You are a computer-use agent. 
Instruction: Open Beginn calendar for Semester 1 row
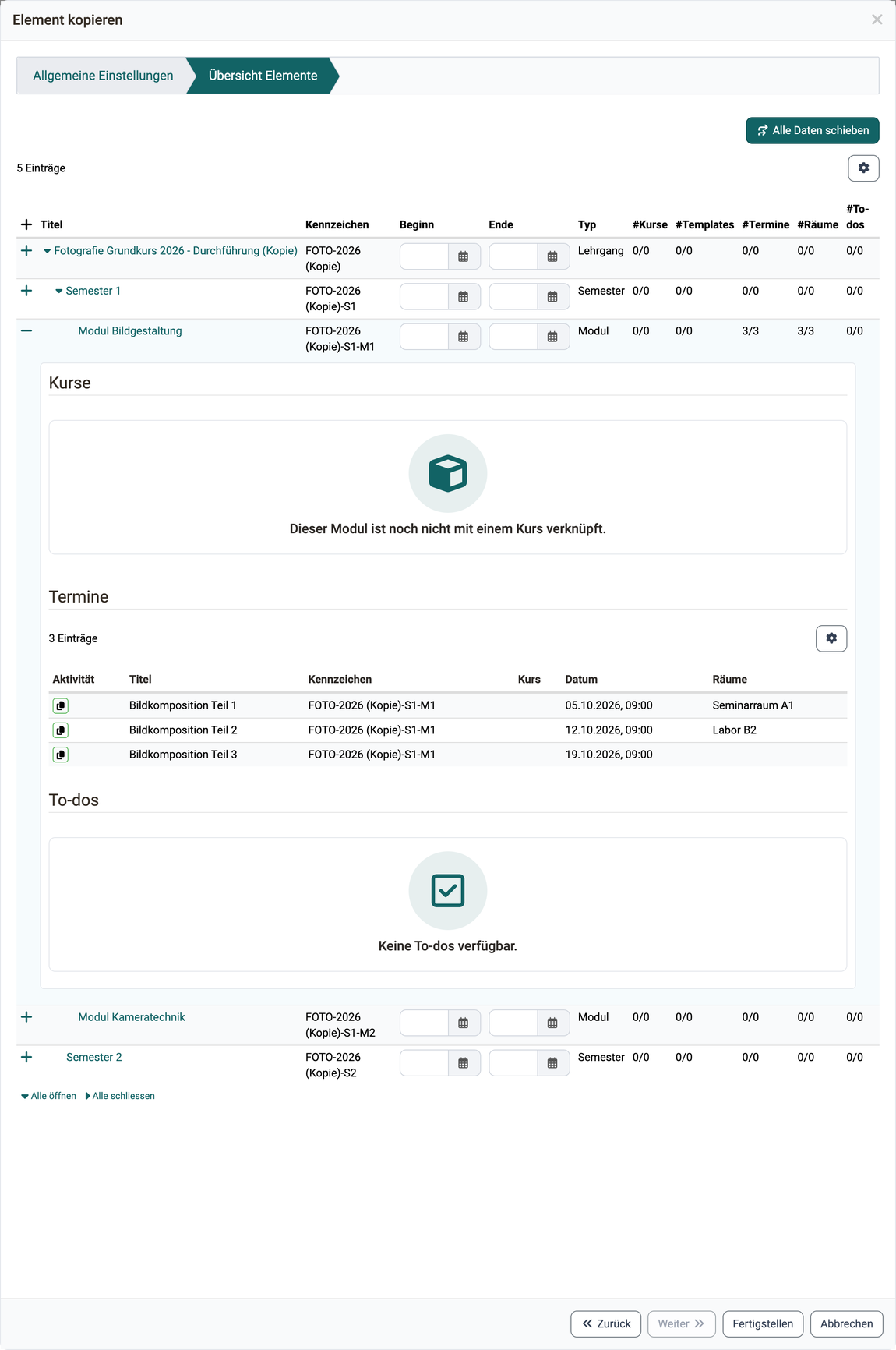(x=464, y=297)
